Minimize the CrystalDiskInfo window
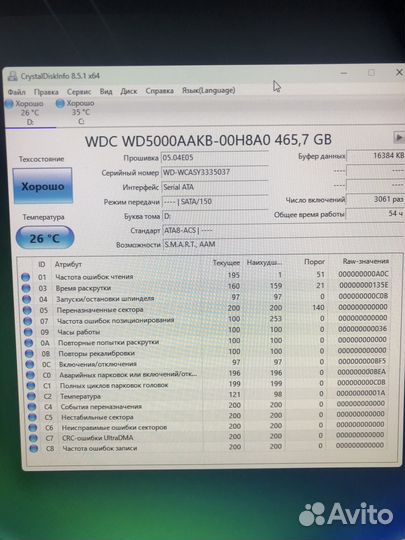 (x=344, y=73)
